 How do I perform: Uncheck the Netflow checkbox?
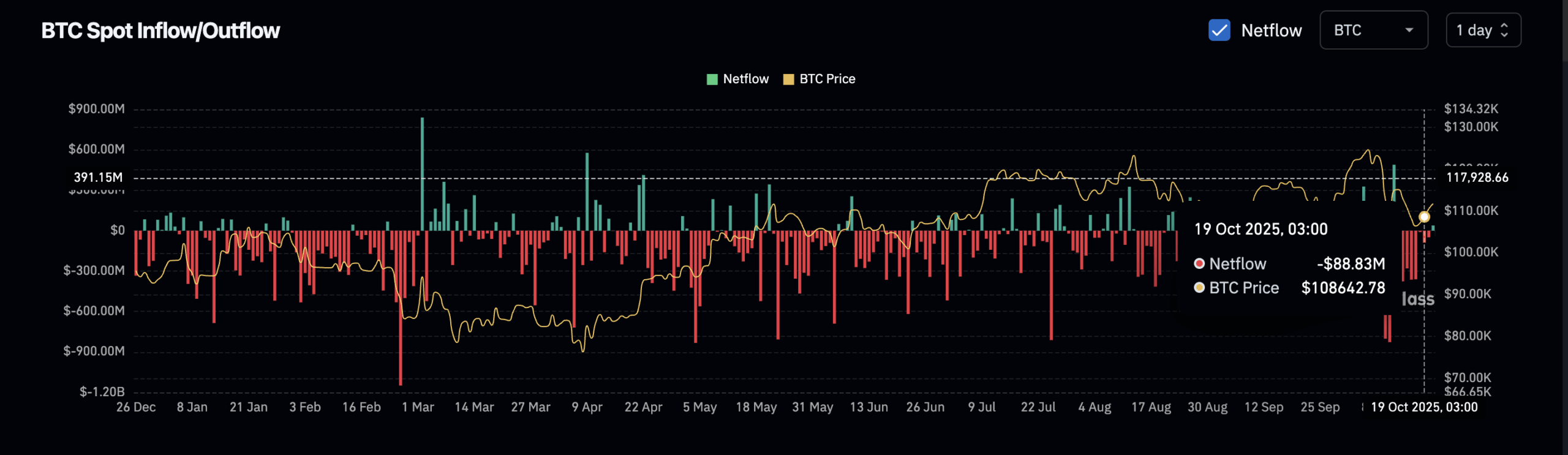pos(1219,30)
